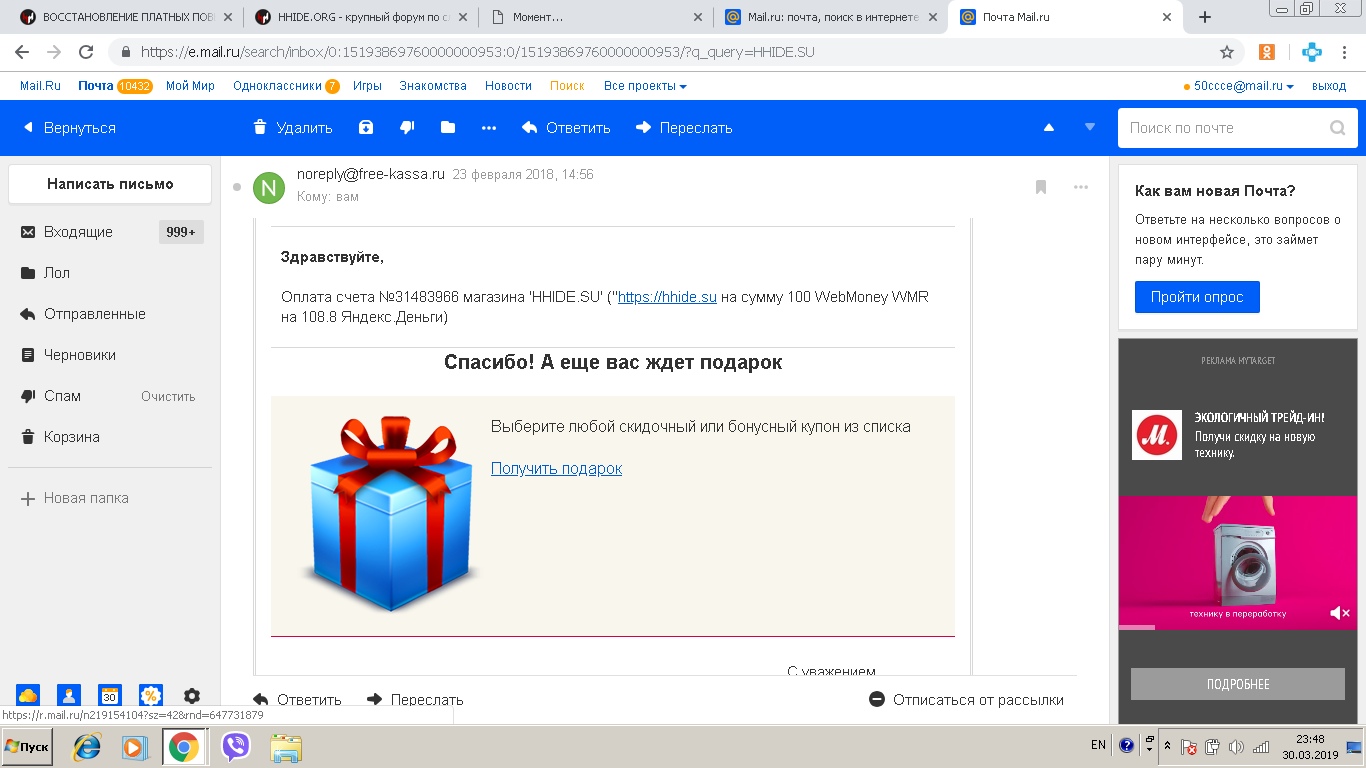Switch to the Момент… browser tab
Screen dimensions: 1366x768
coord(596,17)
